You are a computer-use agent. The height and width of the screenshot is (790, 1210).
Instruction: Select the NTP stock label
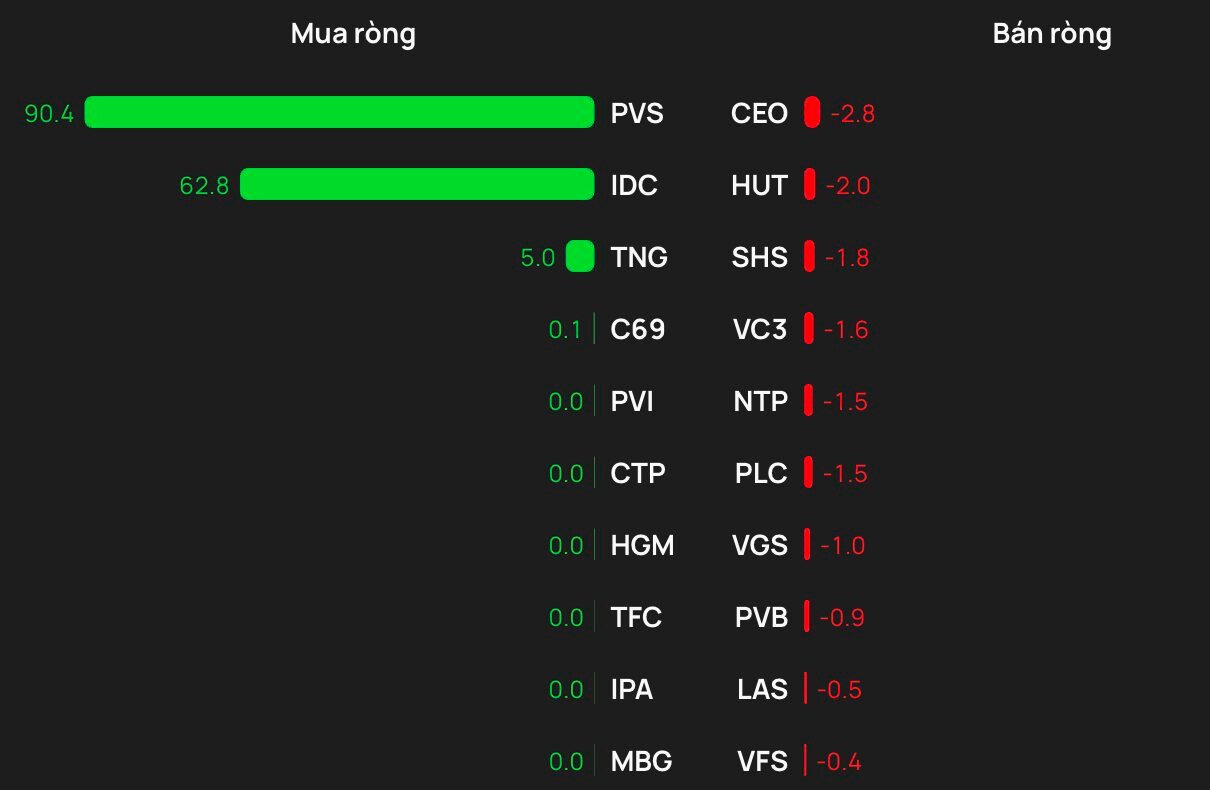pyautogui.click(x=760, y=401)
